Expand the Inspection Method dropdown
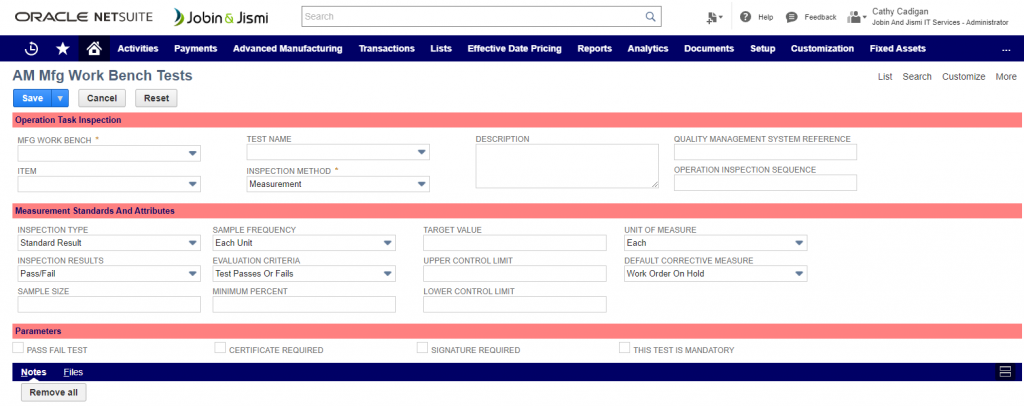 tap(422, 184)
